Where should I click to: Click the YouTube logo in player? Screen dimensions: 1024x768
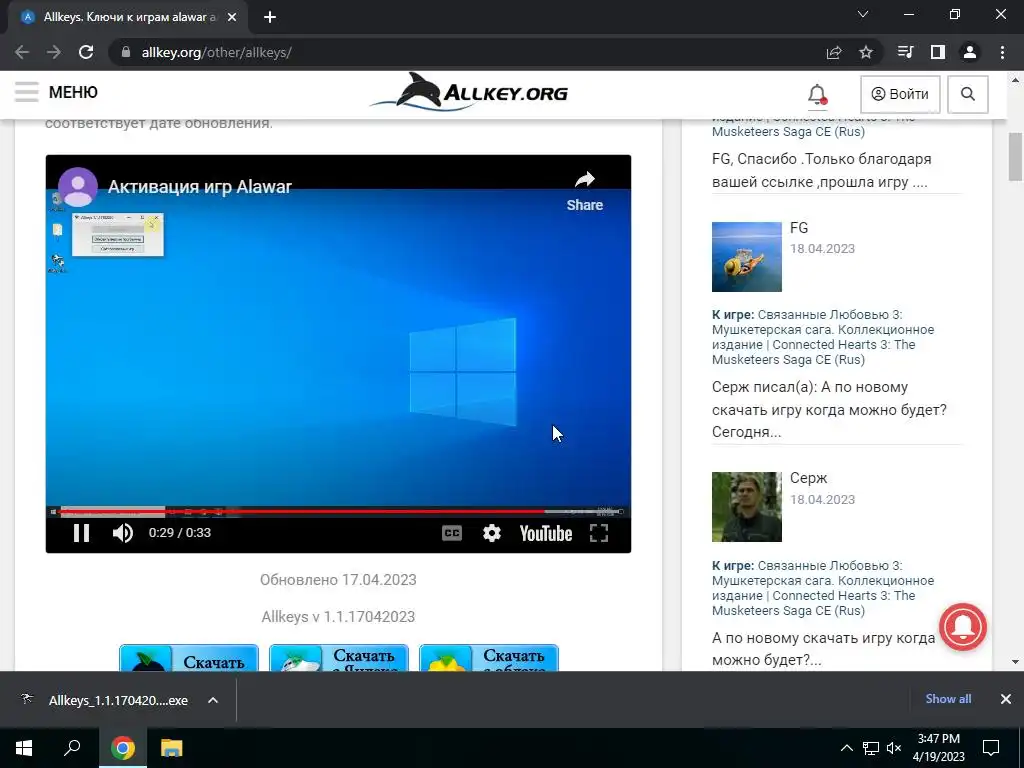(x=546, y=534)
